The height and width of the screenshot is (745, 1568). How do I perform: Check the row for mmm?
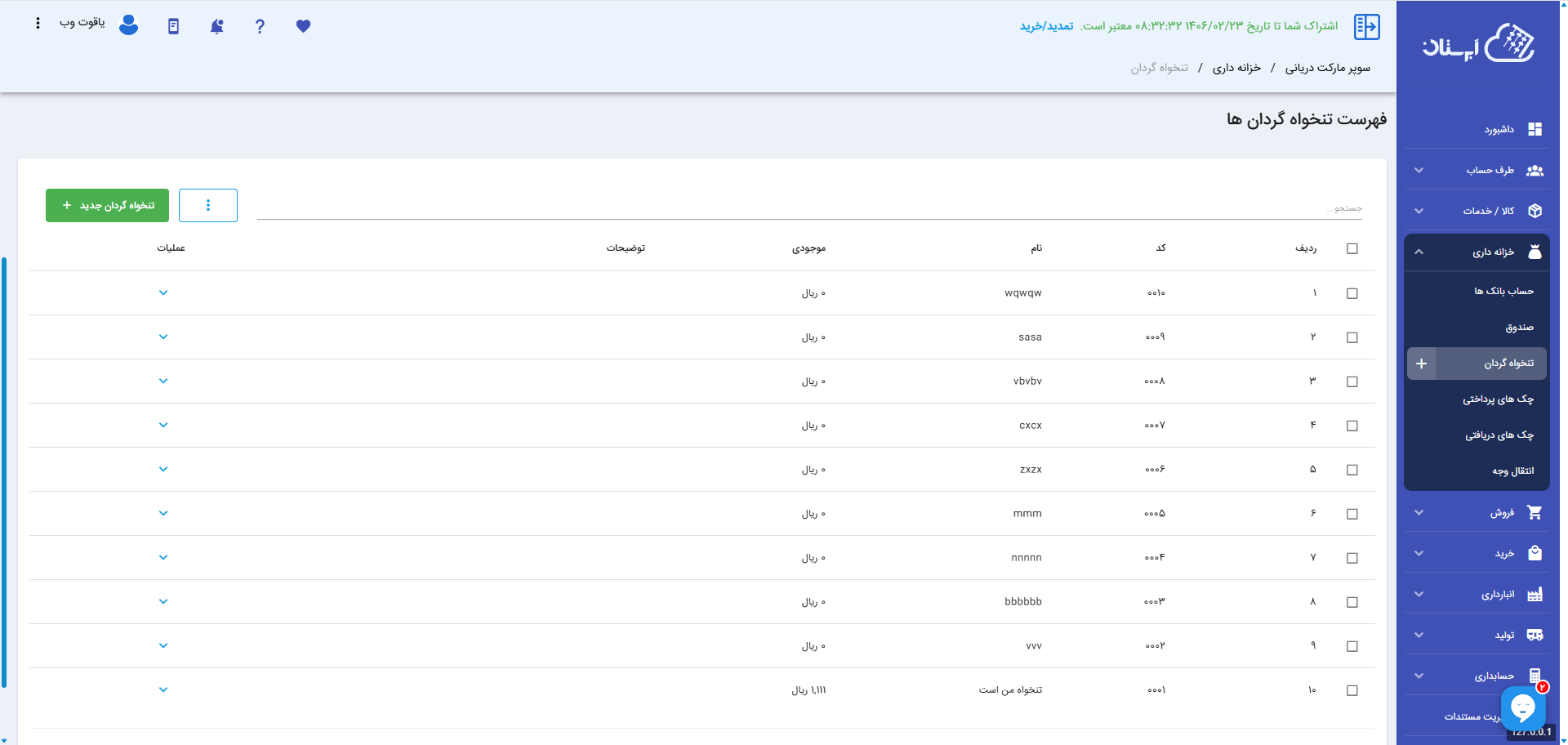[x=1352, y=514]
